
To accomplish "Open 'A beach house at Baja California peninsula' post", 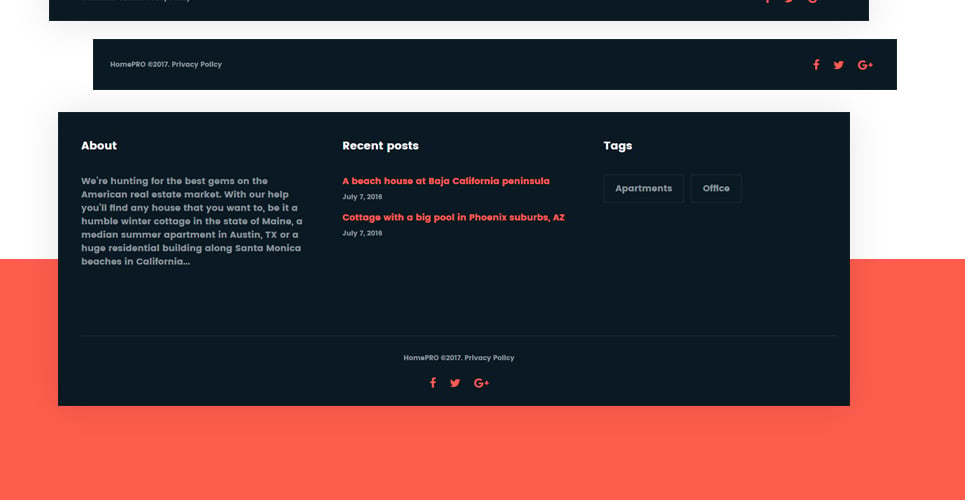I will click(x=446, y=181).
